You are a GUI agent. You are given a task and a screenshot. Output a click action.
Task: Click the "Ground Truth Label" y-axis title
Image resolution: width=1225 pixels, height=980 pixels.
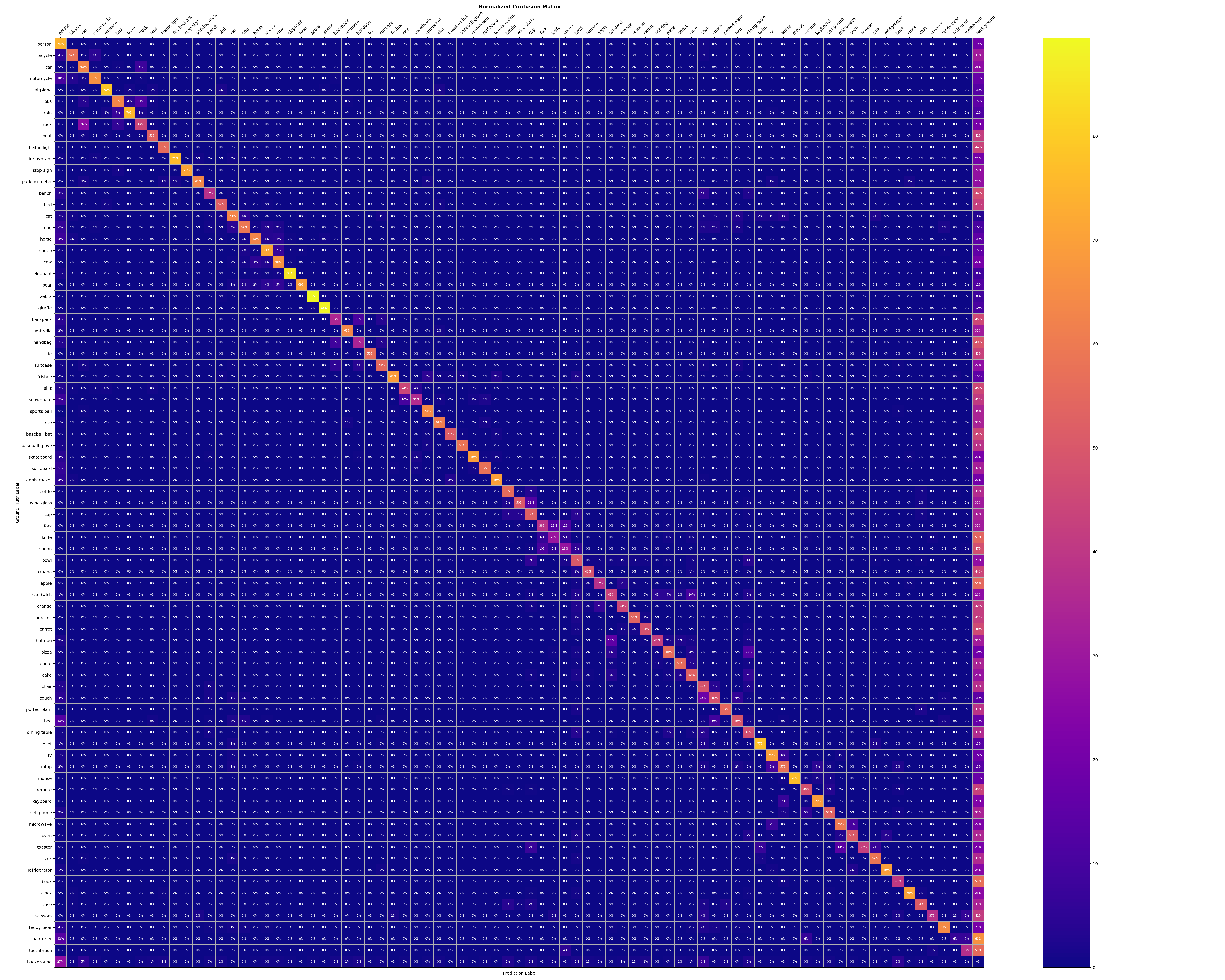(x=18, y=503)
